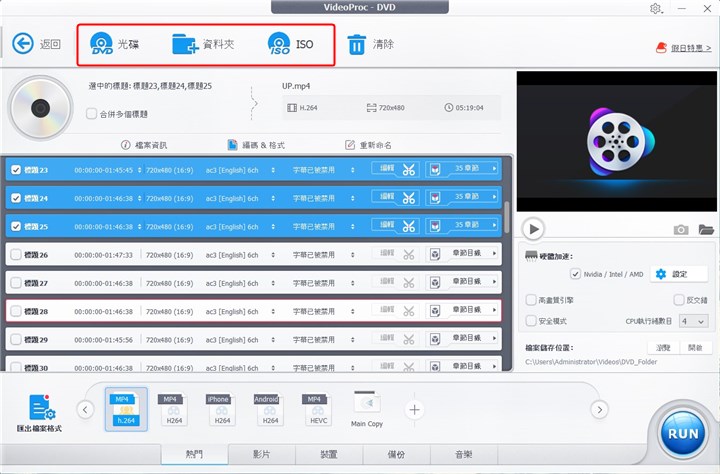Toggle Nvidia / Intel / AMD acceleration checkbox

[575, 274]
